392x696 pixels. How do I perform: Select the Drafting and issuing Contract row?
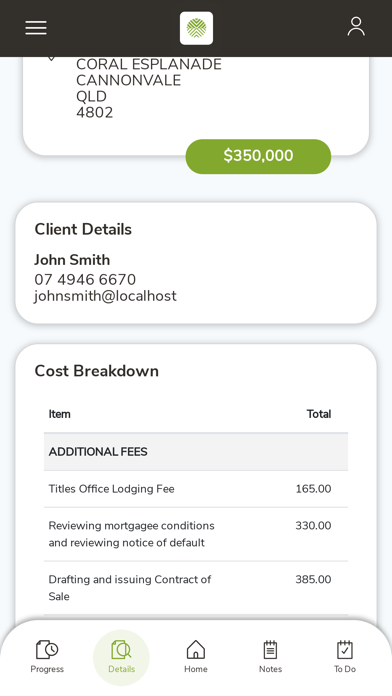196,588
